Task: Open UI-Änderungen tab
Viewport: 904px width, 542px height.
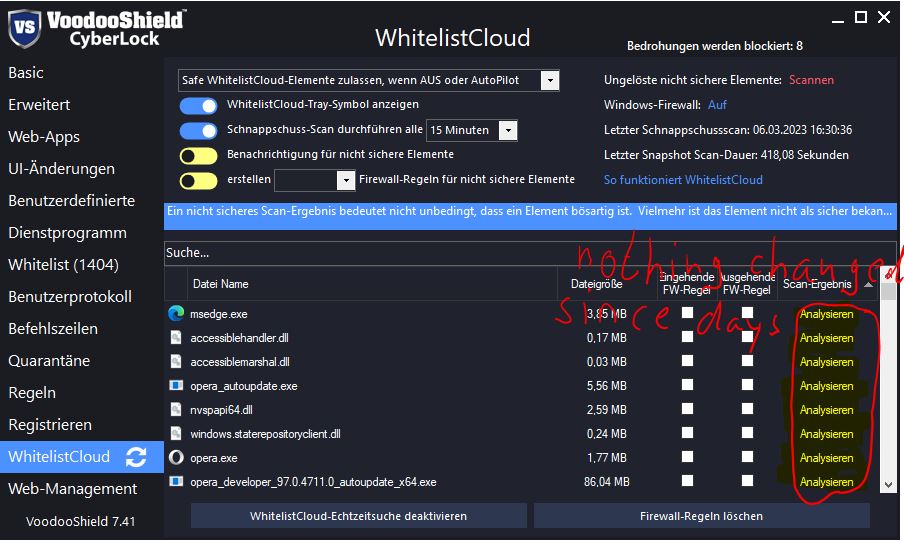Action: click(x=62, y=169)
